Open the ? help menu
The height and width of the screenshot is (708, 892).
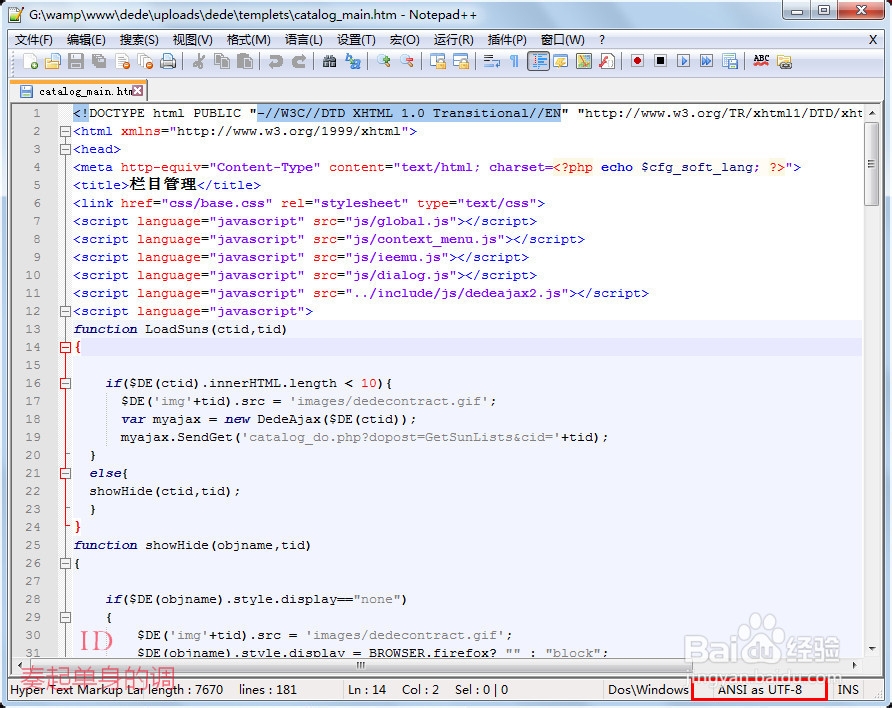click(x=602, y=40)
